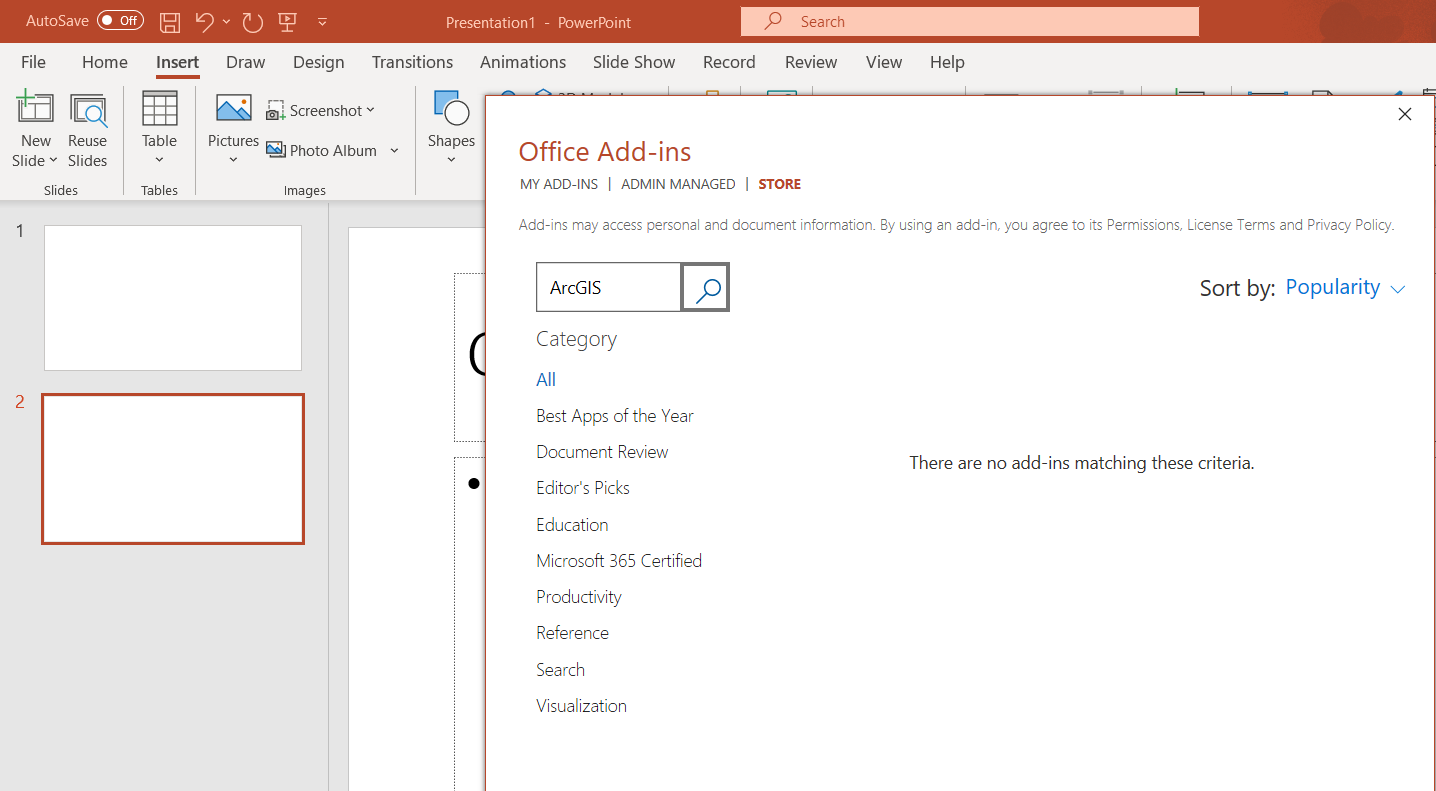Open the File menu
This screenshot has height=791, width=1436.
(x=33, y=62)
